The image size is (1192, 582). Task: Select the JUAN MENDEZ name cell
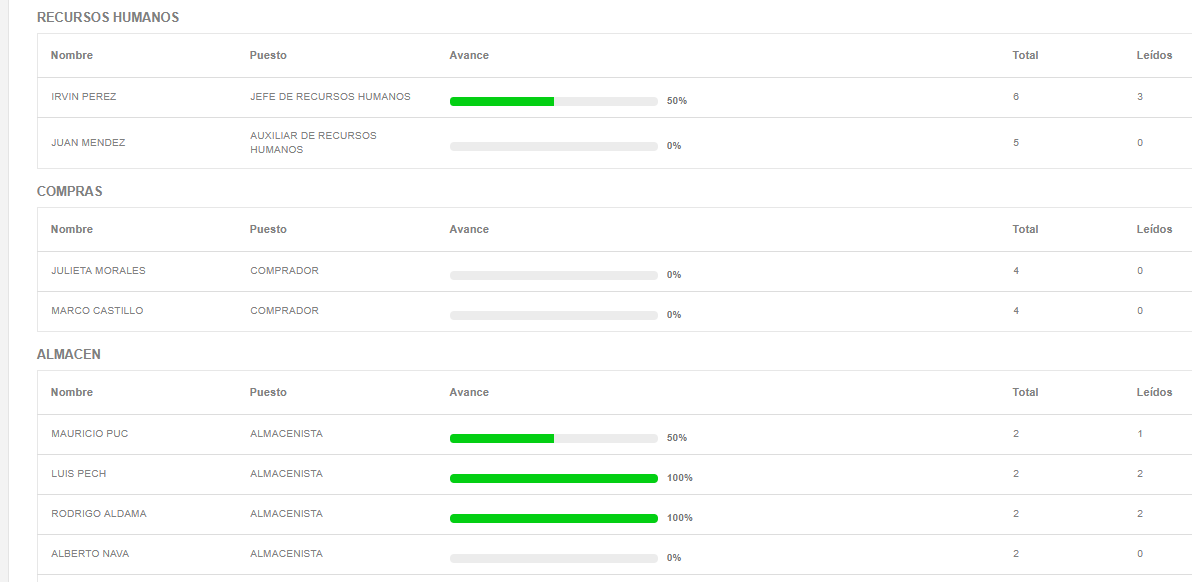coord(88,143)
